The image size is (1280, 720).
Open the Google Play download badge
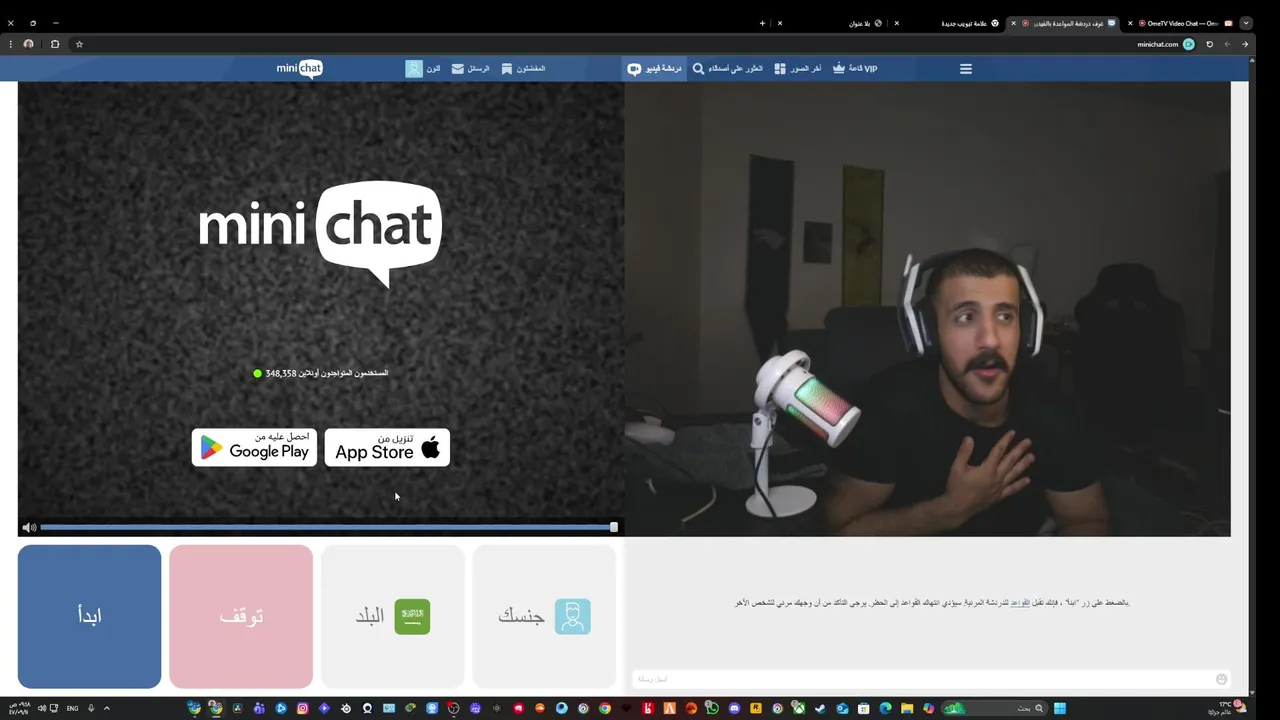point(254,447)
